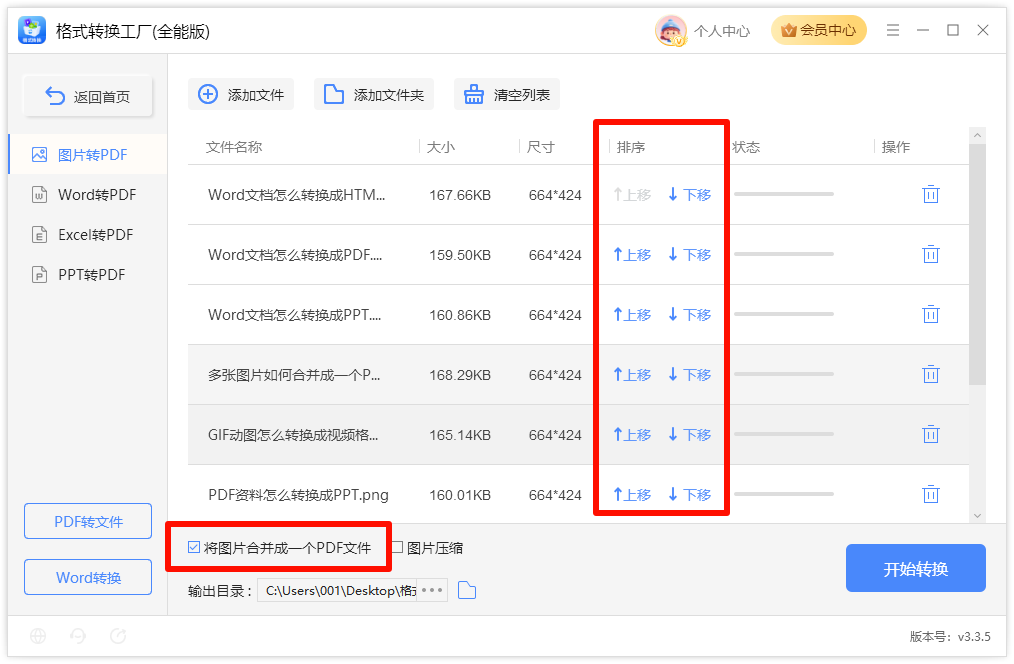
Task: Click 添加文件夹 button
Action: pyautogui.click(x=374, y=94)
